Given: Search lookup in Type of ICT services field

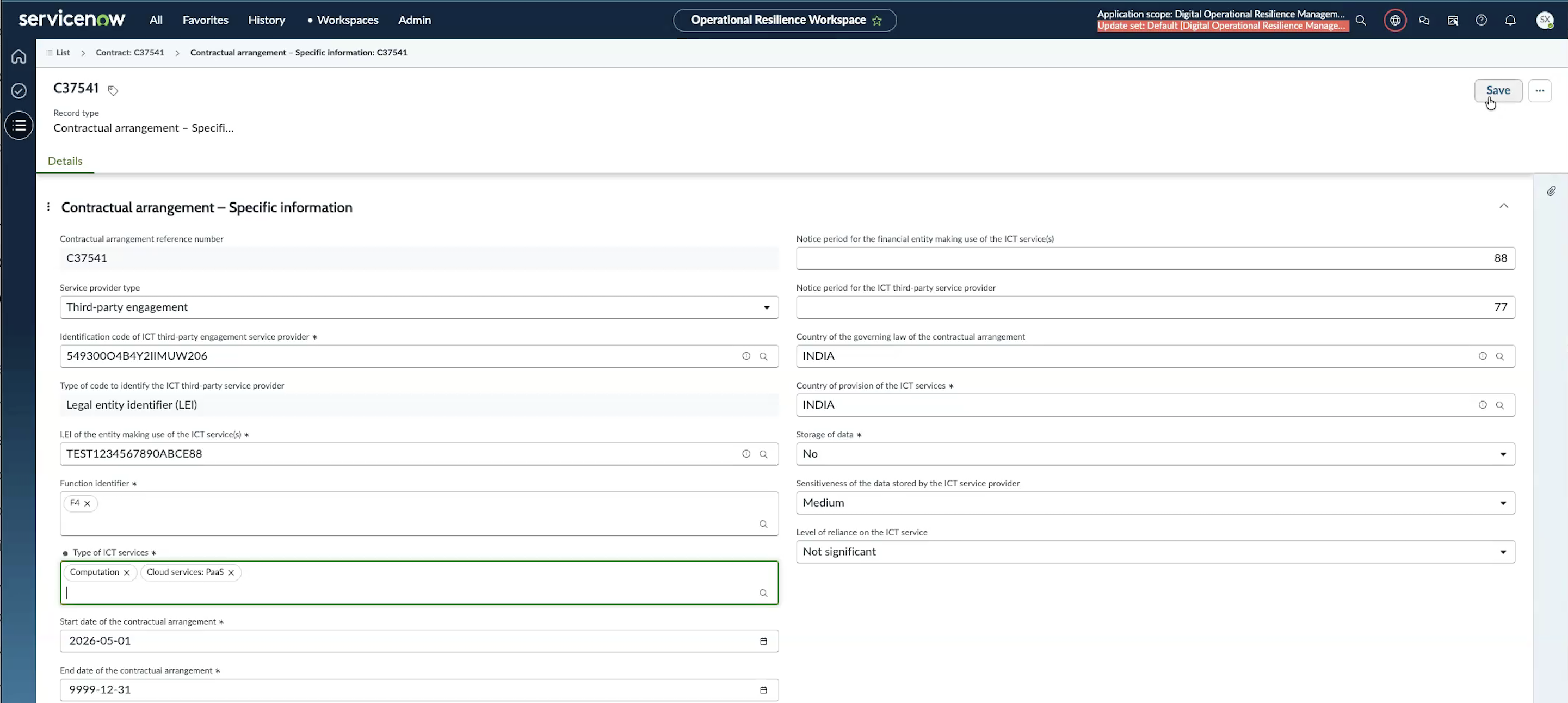Looking at the screenshot, I should pos(763,593).
